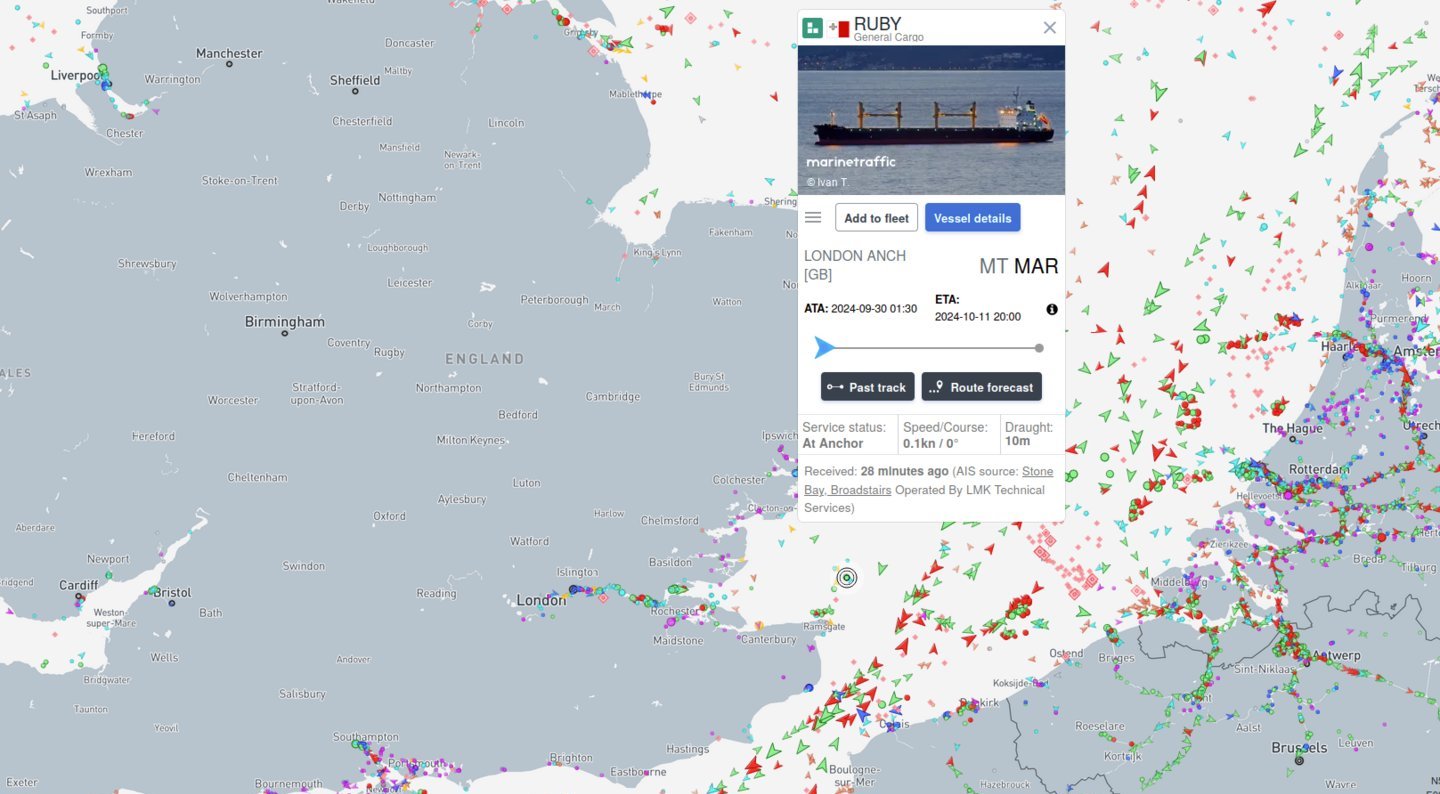This screenshot has height=794, width=1440.
Task: Click The Hague label on map
Action: tap(1292, 428)
